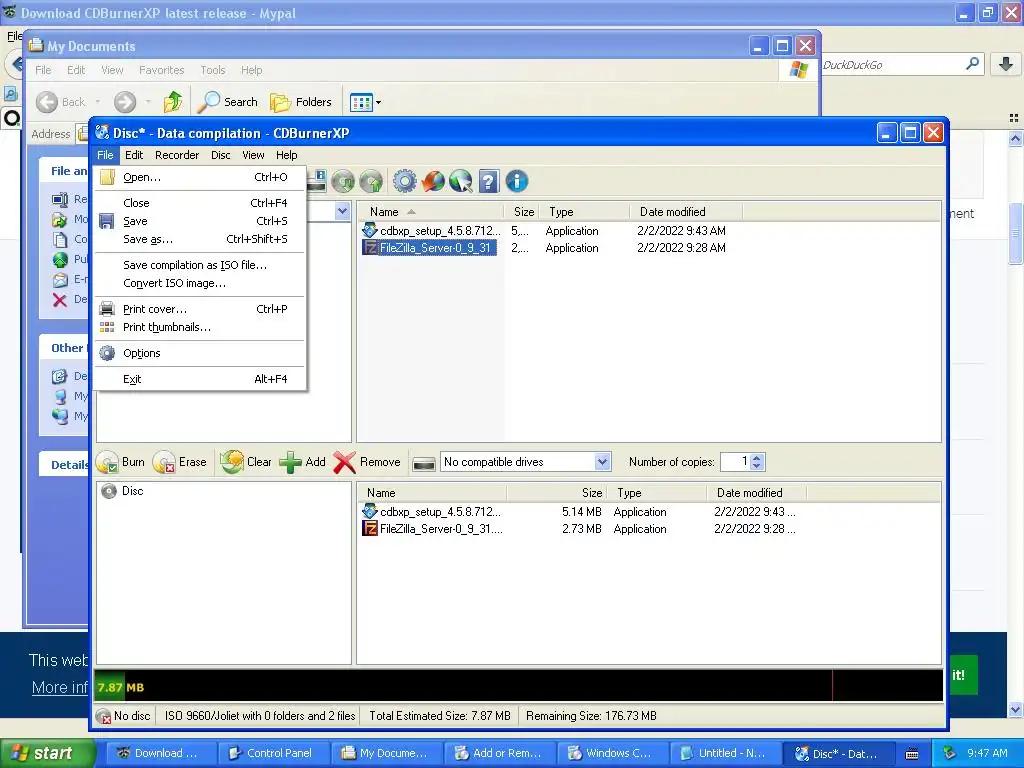
Task: Open the View menu in CDBurnerXP
Action: tap(253, 155)
